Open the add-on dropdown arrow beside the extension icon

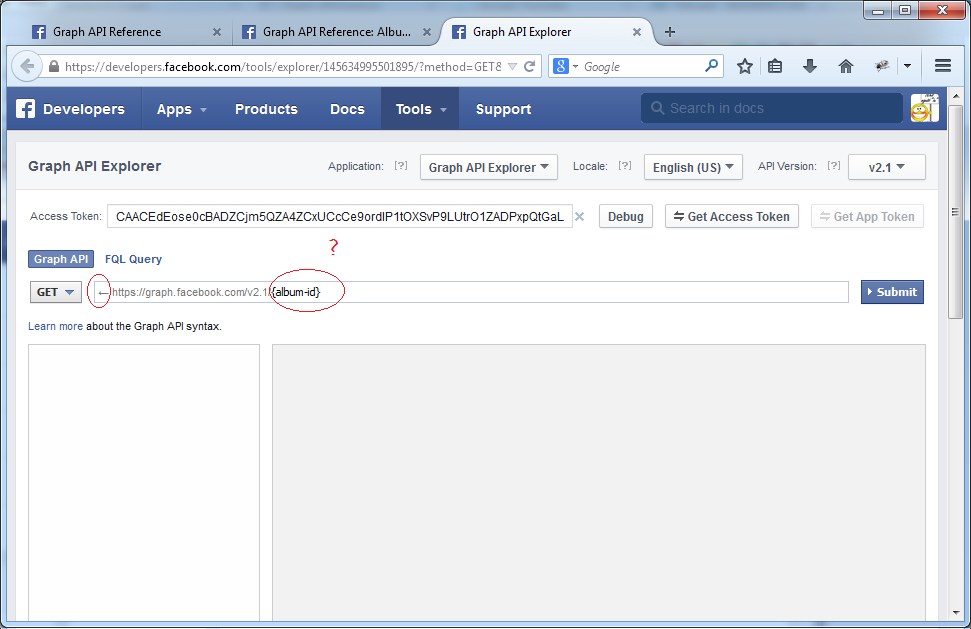click(x=907, y=66)
